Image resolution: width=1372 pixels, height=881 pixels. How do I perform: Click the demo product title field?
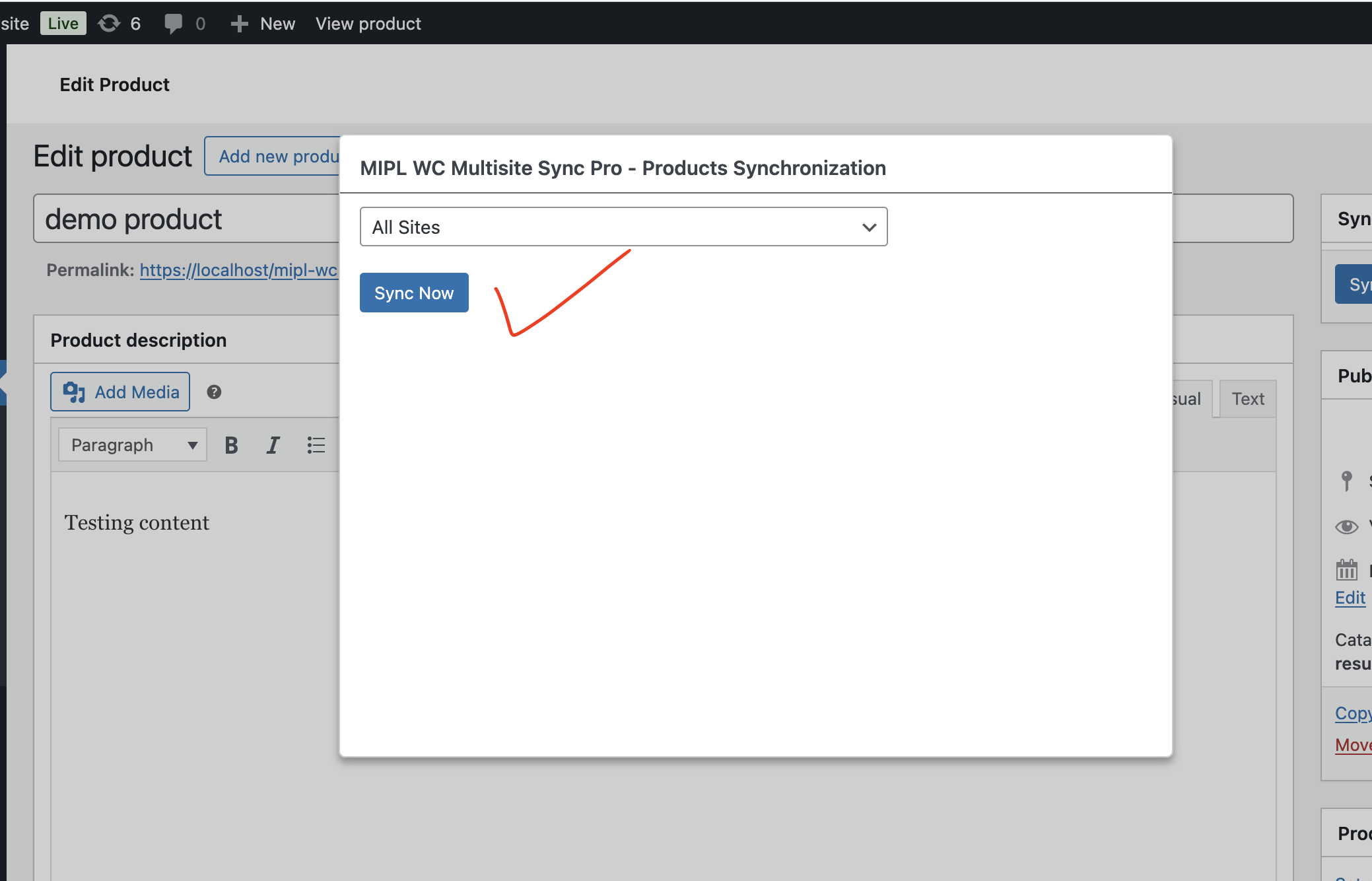(186, 219)
